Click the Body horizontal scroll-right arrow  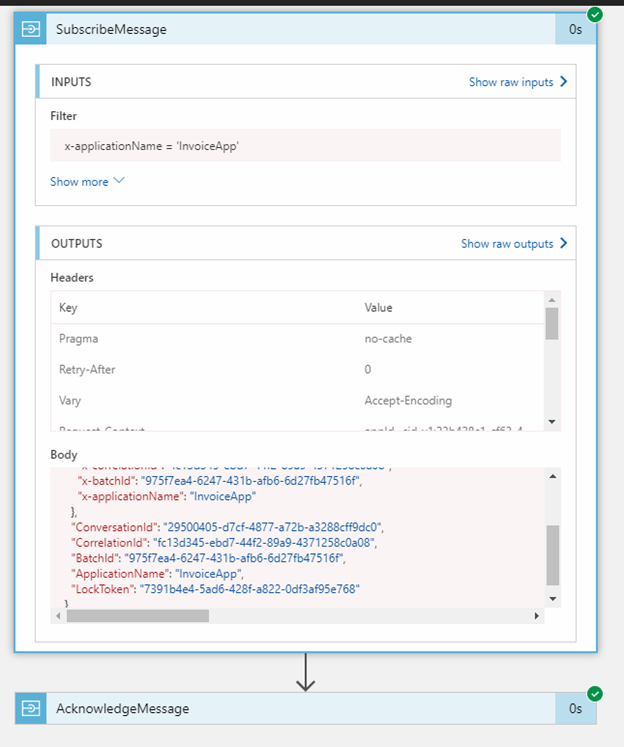541,616
